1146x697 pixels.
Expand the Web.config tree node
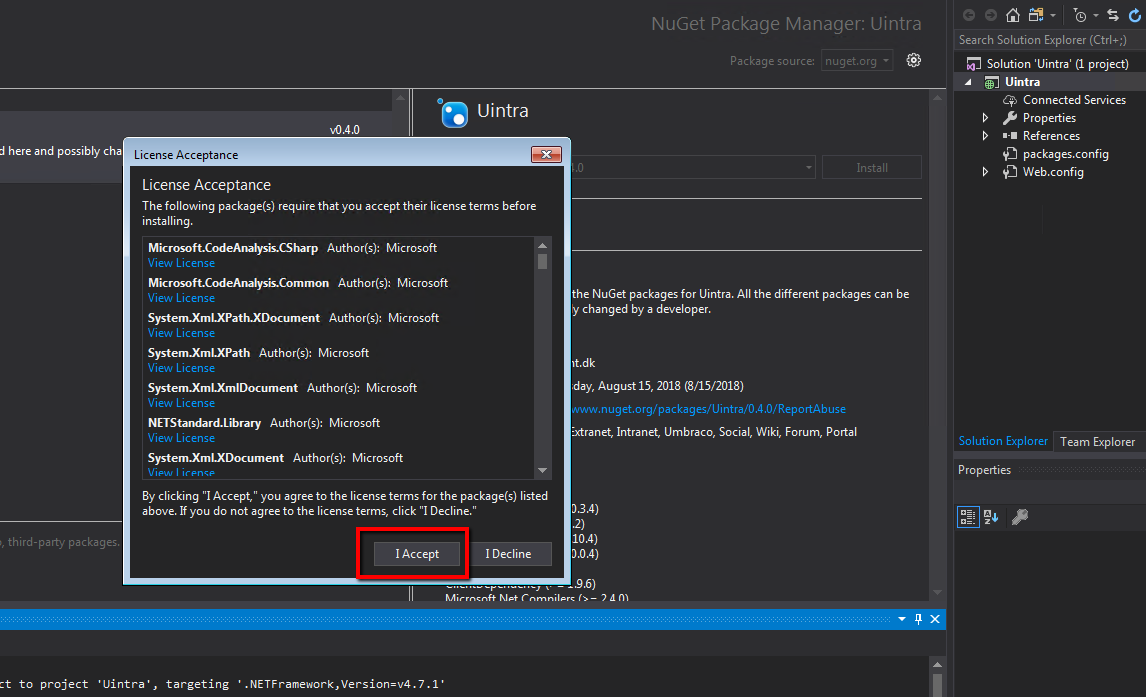click(985, 172)
